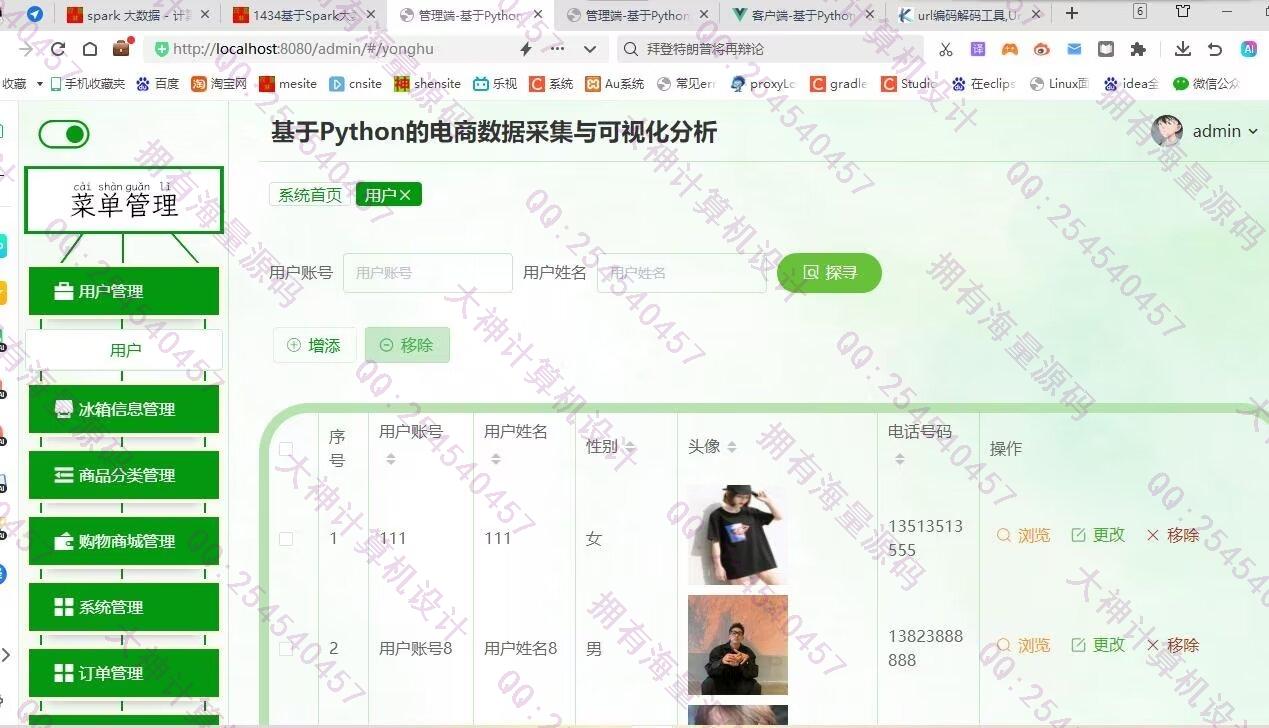Switch to the '1434基于Spark' browser tab
This screenshot has width=1269, height=728.
point(302,15)
